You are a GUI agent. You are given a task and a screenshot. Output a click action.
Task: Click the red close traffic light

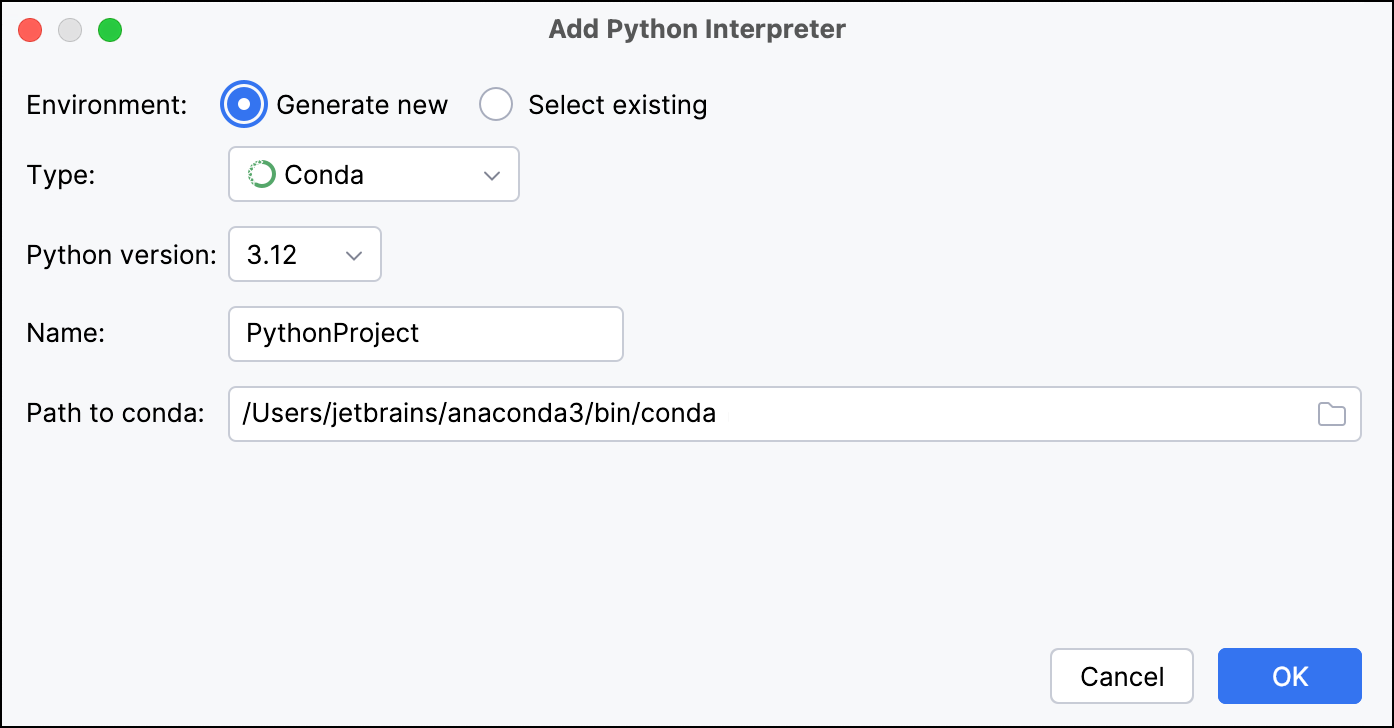tap(29, 30)
